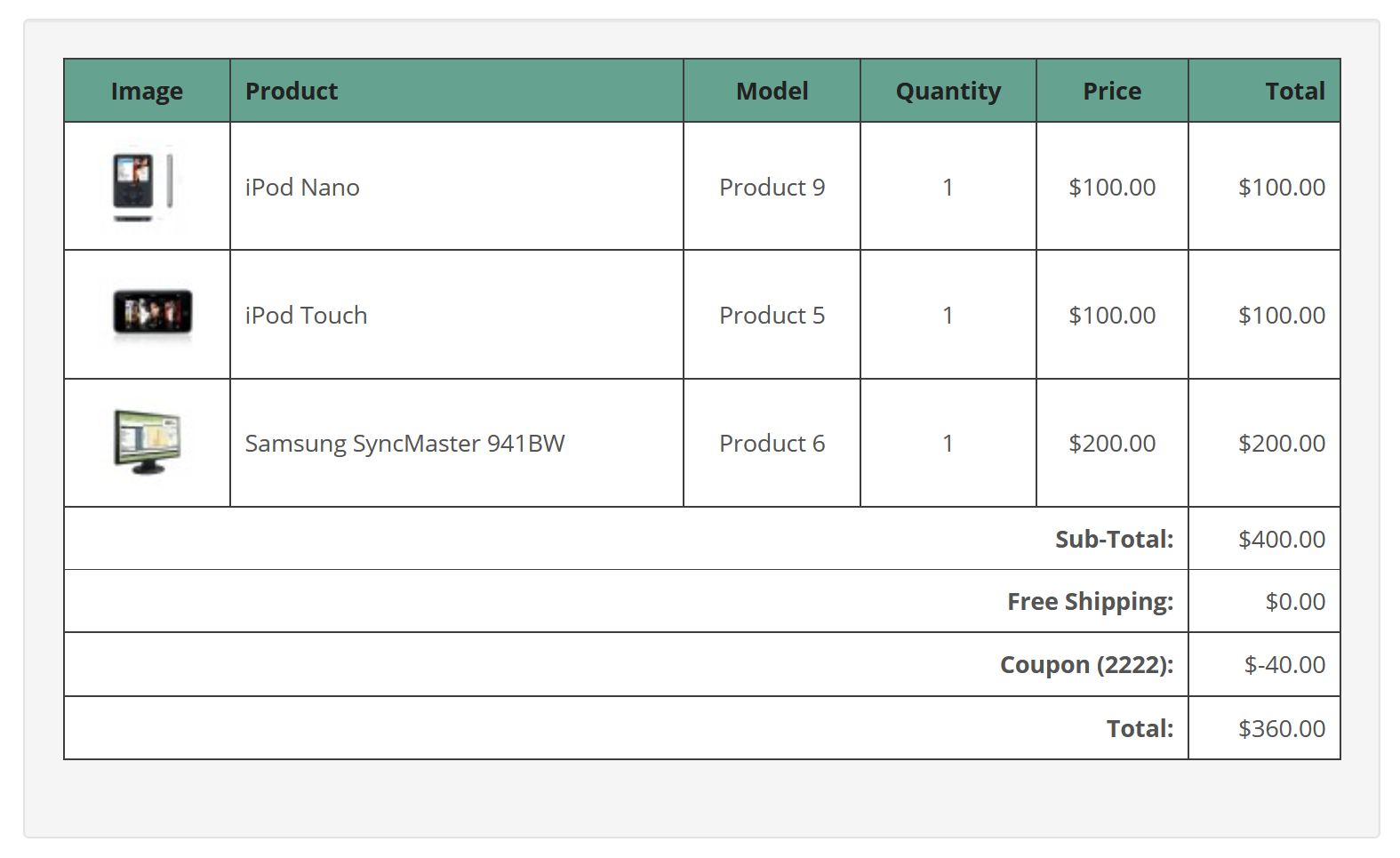Click the Image column header
Image resolution: width=1400 pixels, height=858 pixels.
147,91
